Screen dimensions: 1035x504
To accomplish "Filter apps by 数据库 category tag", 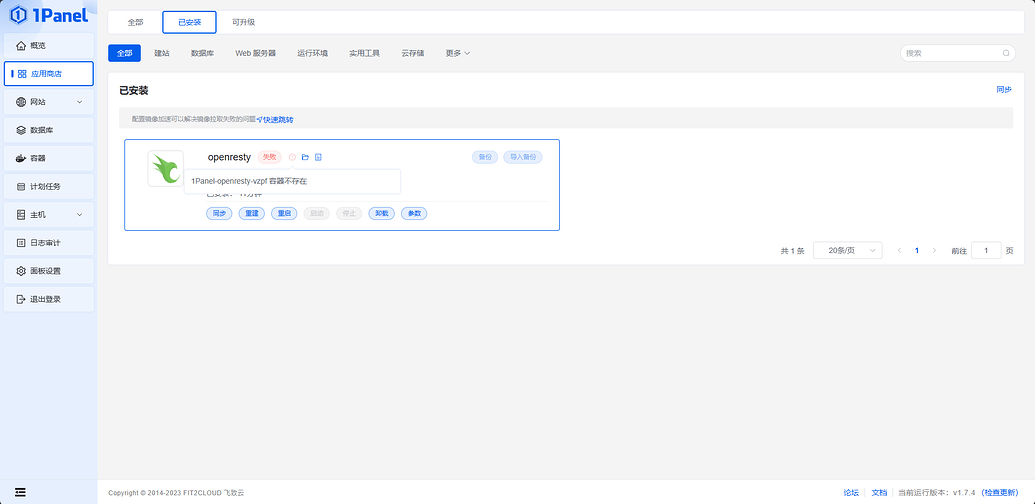I will 202,53.
